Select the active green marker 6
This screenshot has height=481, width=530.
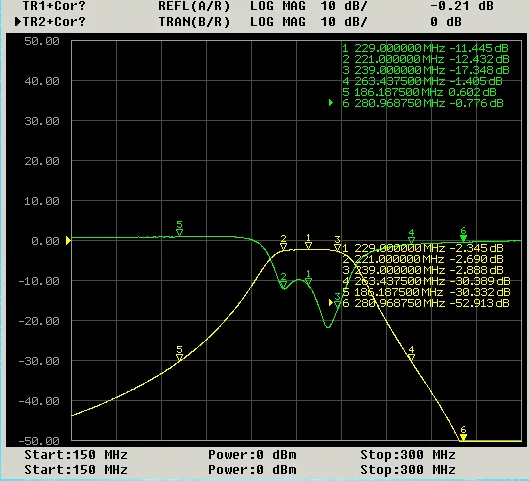coord(463,234)
